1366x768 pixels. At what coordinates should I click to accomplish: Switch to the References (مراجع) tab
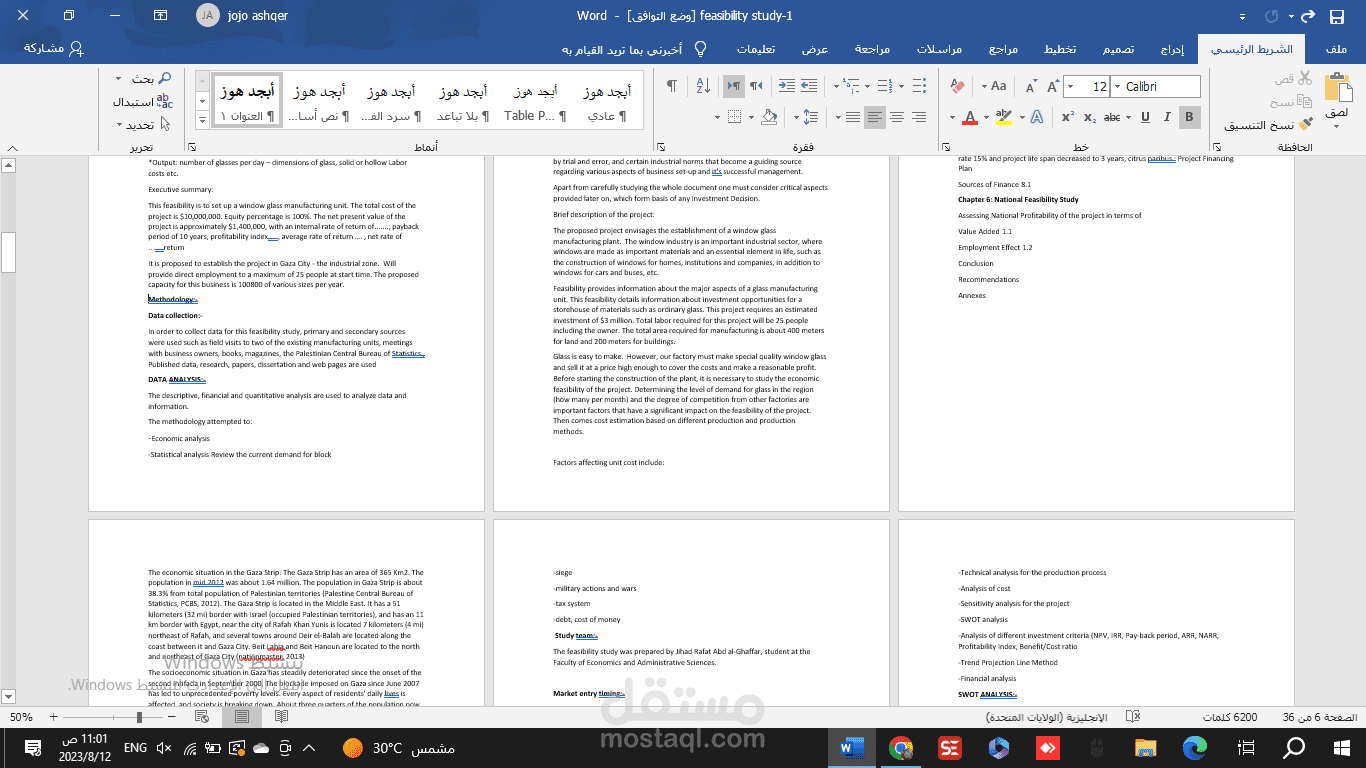point(1003,49)
